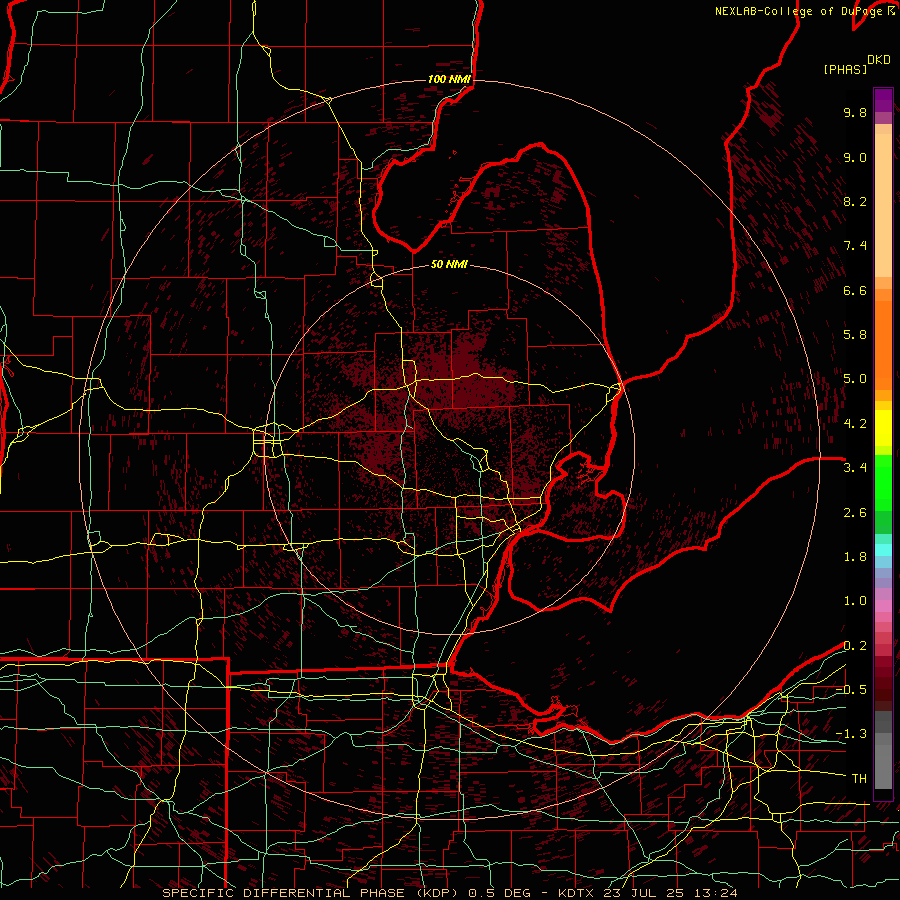Click the 0.2 scale value
This screenshot has height=900, width=900.
pyautogui.click(x=855, y=646)
